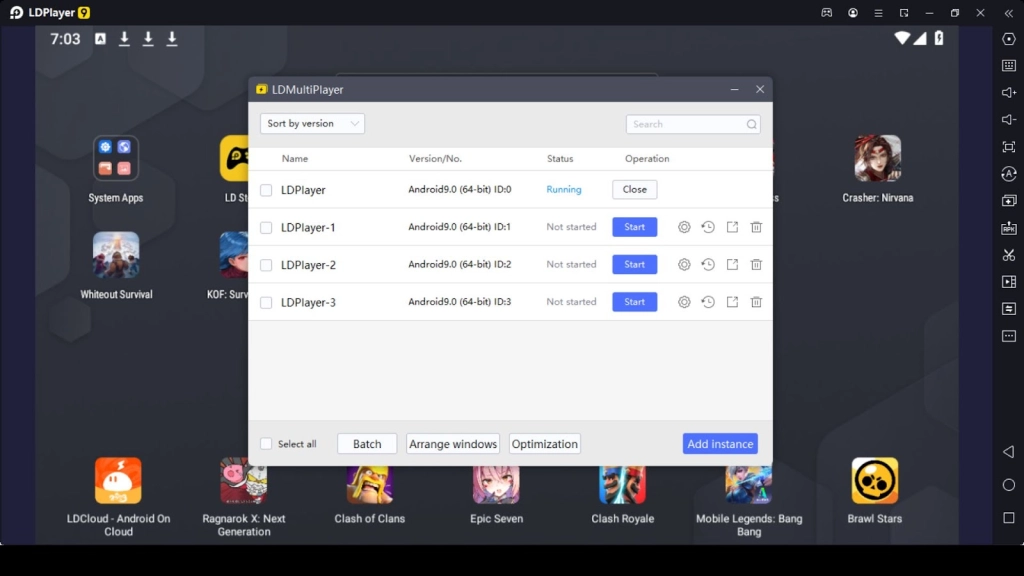Image resolution: width=1024 pixels, height=576 pixels.
Task: Tick the checkbox beside LDPlayer-3
Action: [x=266, y=303]
